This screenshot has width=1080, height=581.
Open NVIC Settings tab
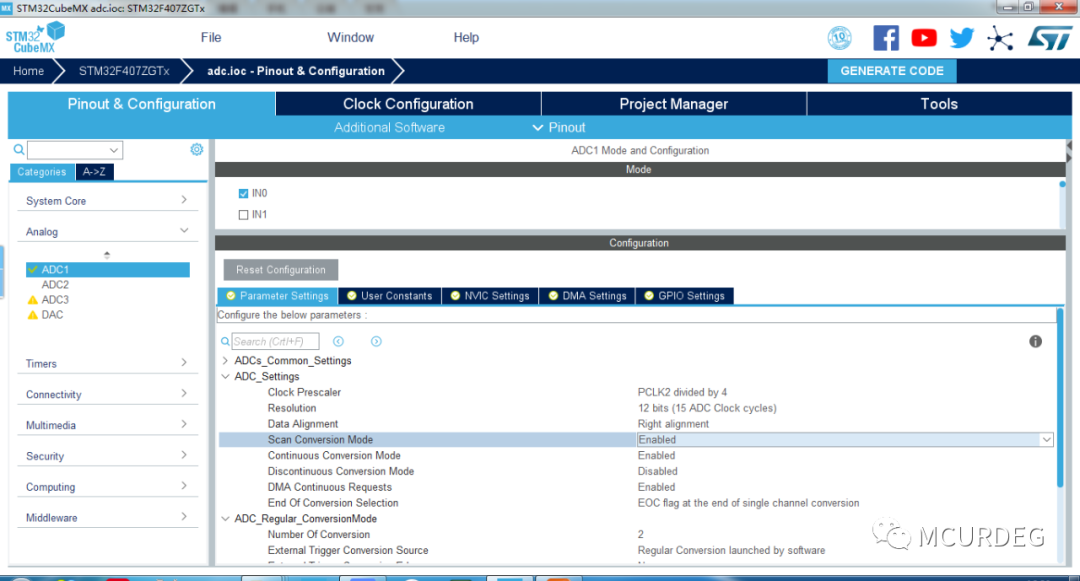click(490, 296)
